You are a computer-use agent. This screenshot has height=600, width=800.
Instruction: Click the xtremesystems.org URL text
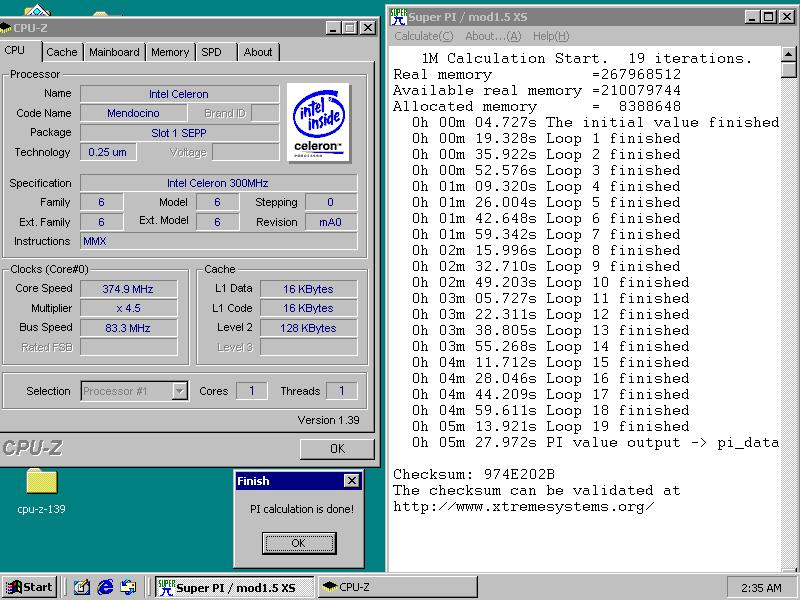coord(523,507)
